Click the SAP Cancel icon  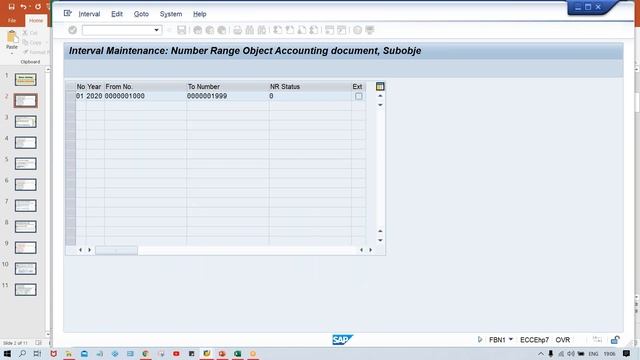[x=222, y=30]
